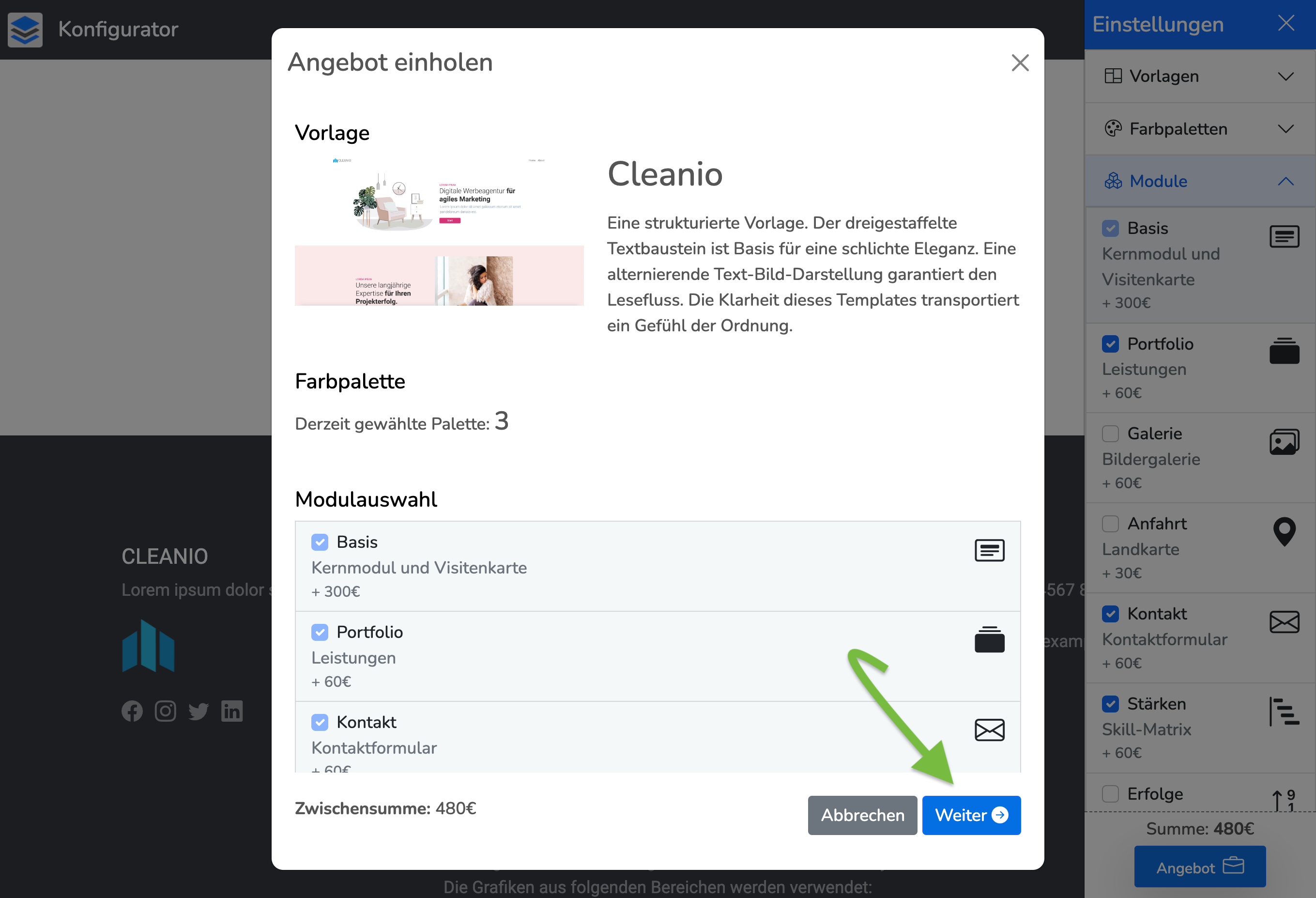
Task: Close the Angebot einholen dialog
Action: click(1020, 63)
